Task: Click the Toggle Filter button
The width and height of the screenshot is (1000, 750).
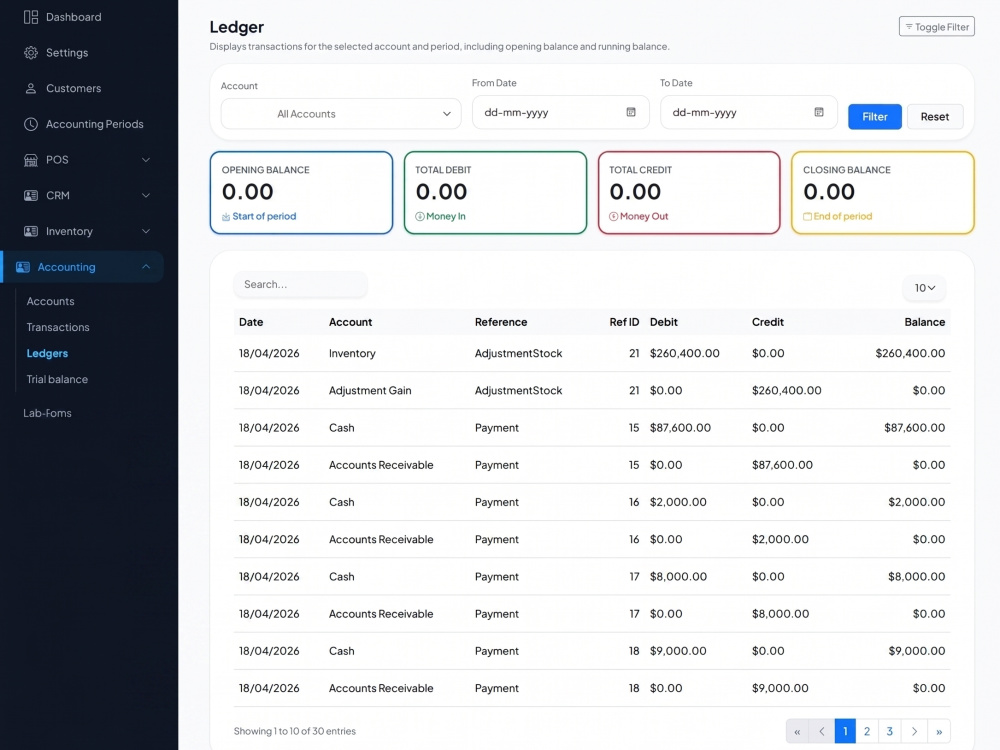Action: pyautogui.click(x=936, y=27)
